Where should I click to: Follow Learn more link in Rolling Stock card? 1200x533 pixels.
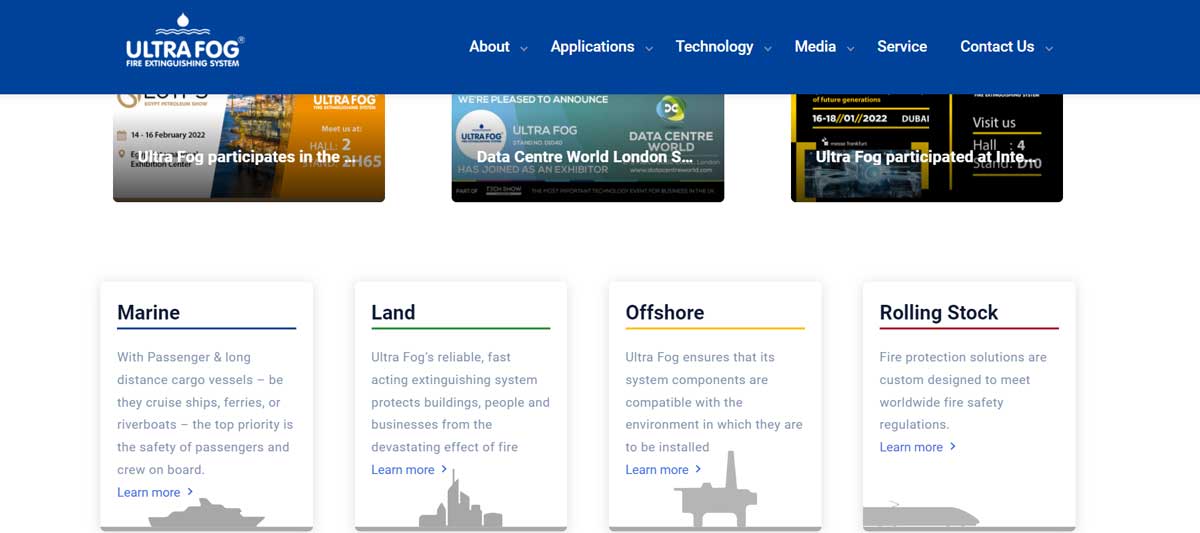[x=911, y=447]
